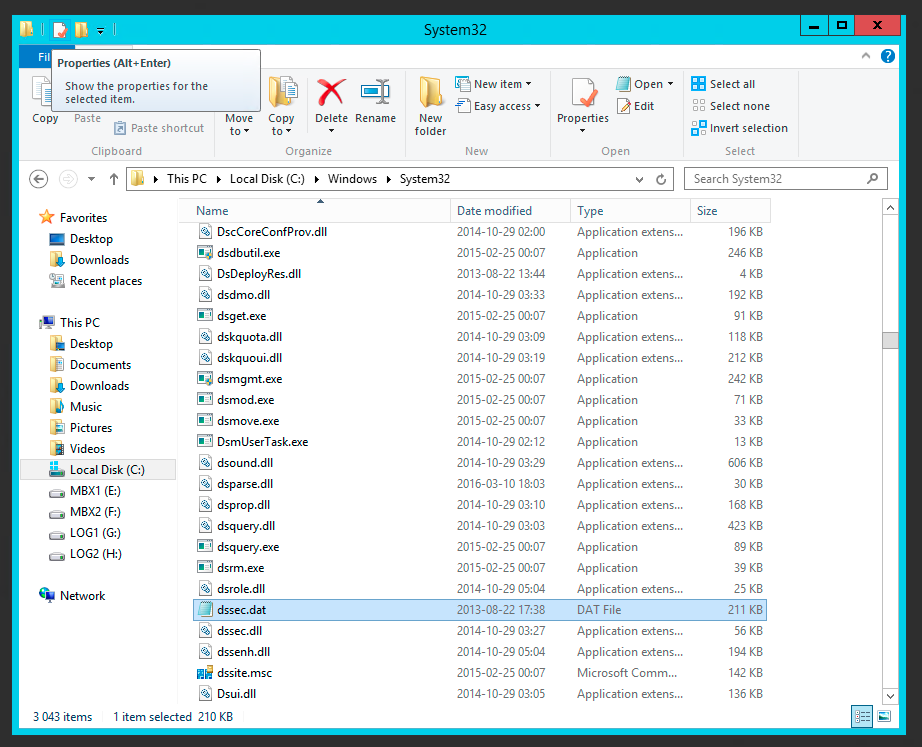Switch to large icons view button

883,716
